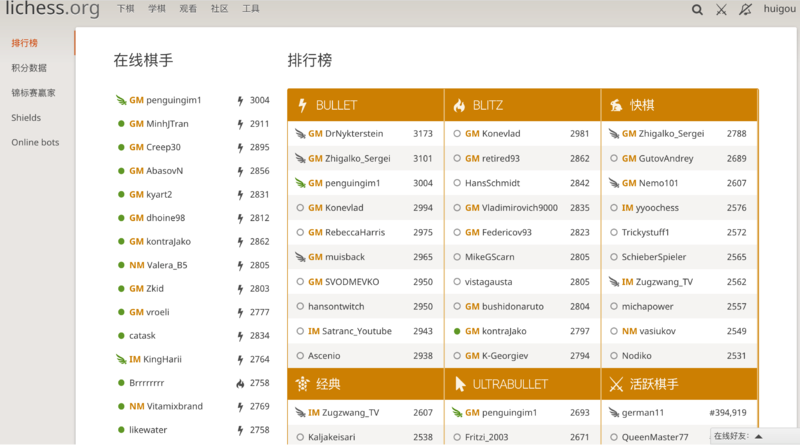Image resolution: width=800 pixels, height=445 pixels.
Task: Open GM RebeccaHarris's profile
Action: pos(346,232)
